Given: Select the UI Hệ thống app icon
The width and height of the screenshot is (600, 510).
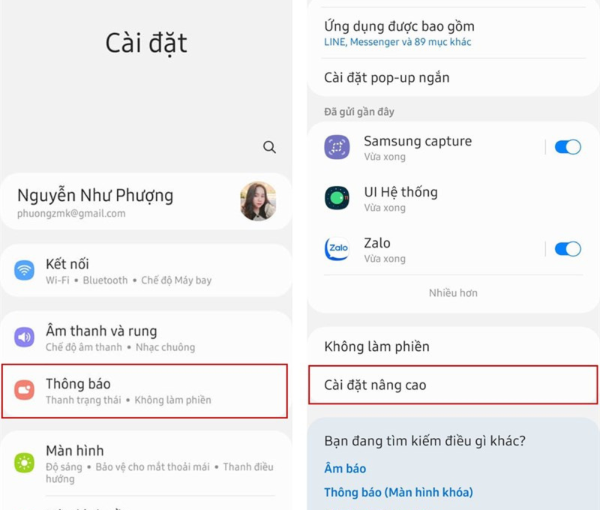Looking at the screenshot, I should click(337, 198).
